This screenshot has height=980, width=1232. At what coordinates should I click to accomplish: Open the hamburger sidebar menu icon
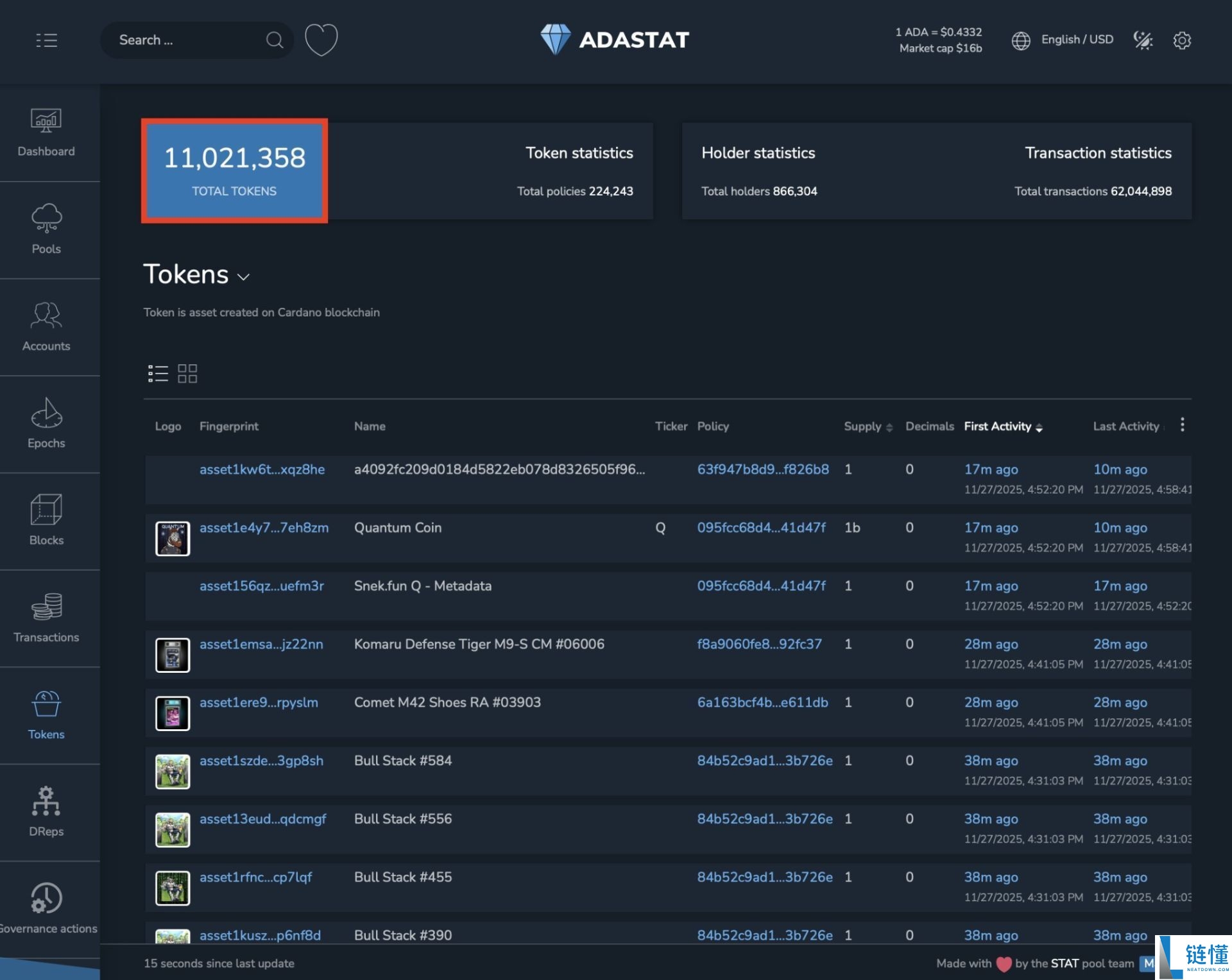46,40
